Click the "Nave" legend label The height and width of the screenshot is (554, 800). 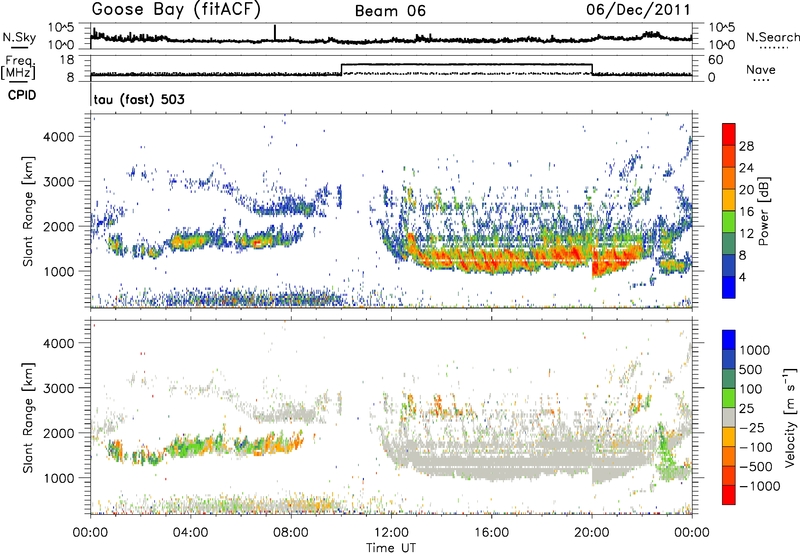tap(761, 69)
